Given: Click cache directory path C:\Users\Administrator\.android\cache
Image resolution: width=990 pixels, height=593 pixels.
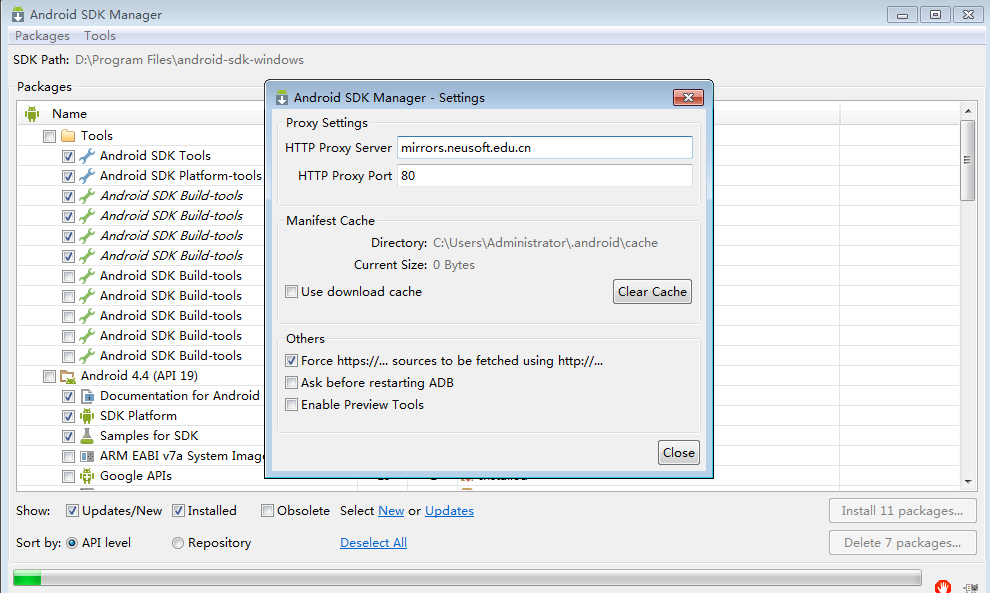Looking at the screenshot, I should click(546, 243).
